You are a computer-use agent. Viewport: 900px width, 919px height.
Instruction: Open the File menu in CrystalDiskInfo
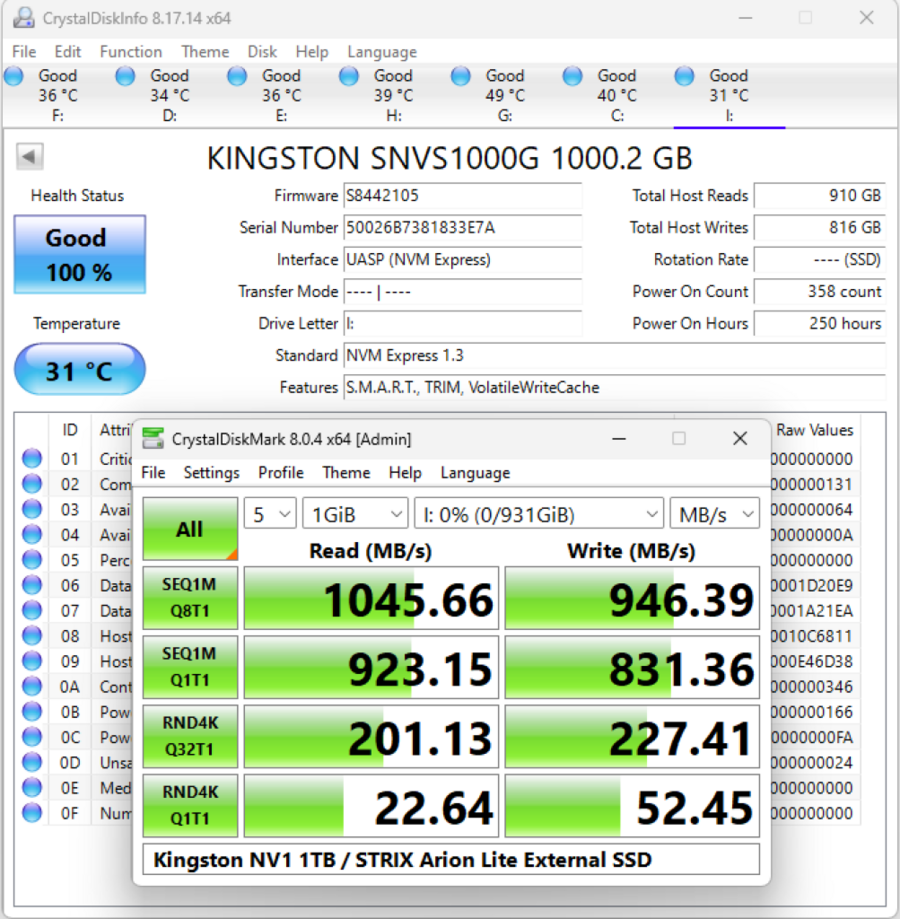[24, 52]
